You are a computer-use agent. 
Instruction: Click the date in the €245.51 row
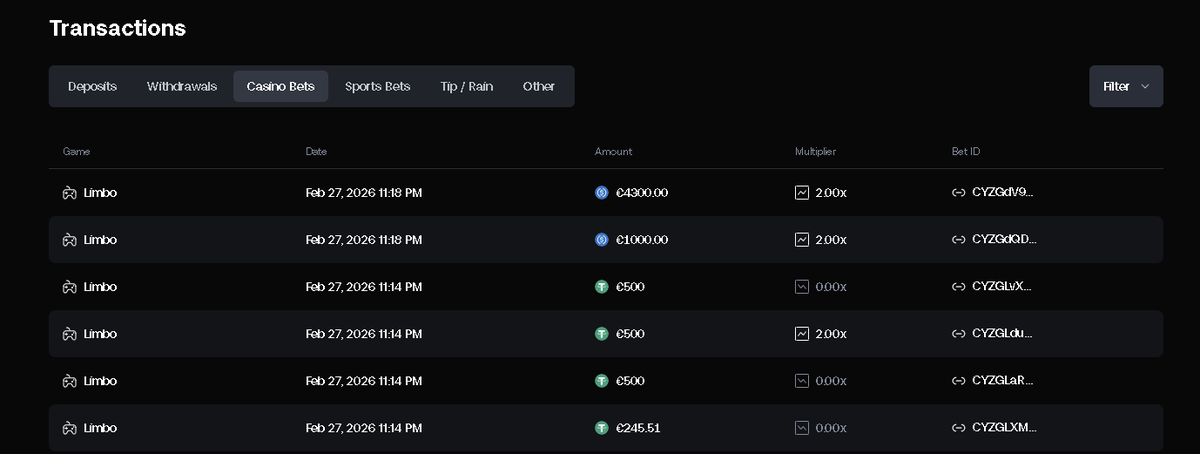[364, 428]
